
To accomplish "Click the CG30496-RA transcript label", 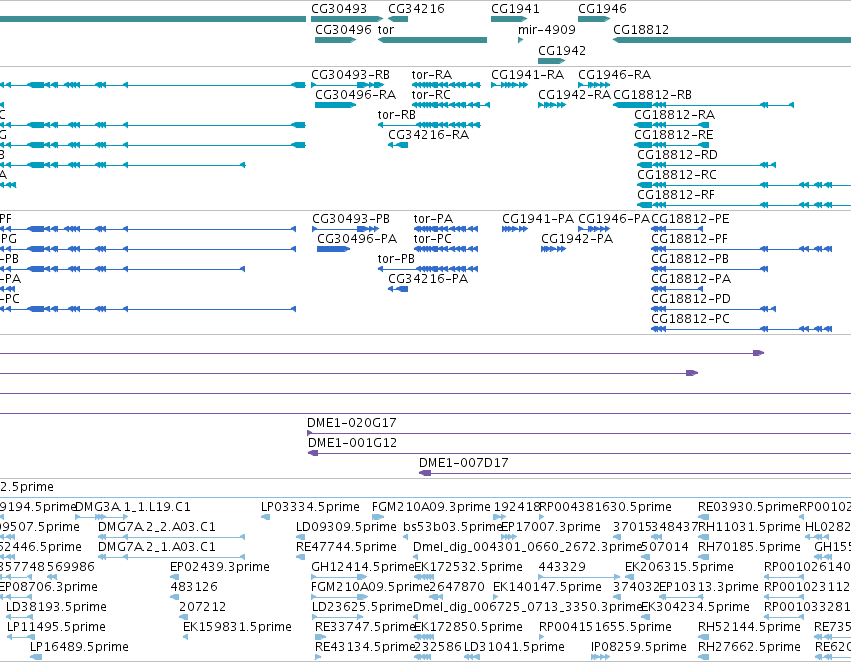I will click(355, 94).
